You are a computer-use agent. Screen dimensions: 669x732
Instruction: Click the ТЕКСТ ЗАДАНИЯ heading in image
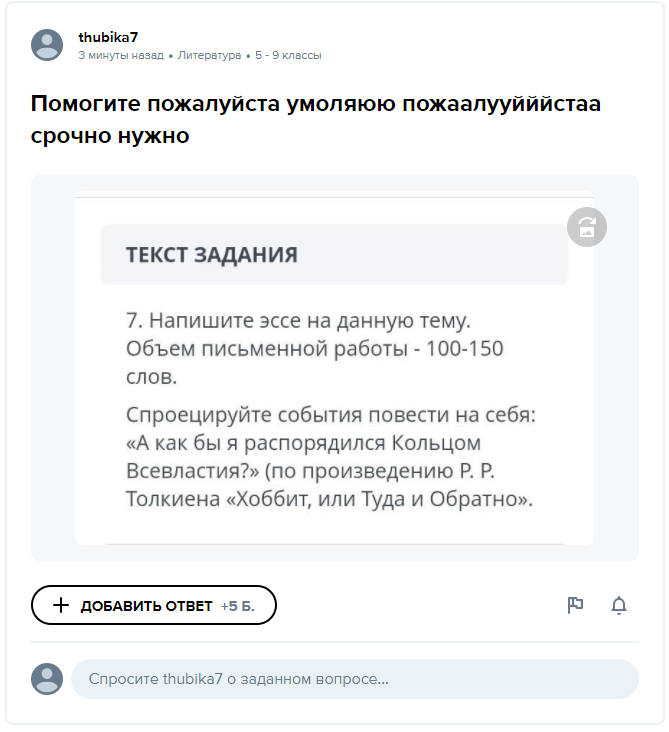(211, 254)
